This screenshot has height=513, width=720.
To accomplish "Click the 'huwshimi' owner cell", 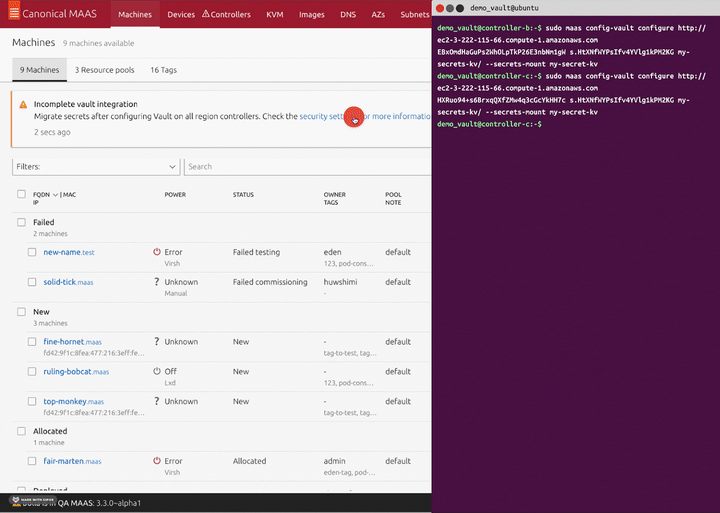I will coord(340,282).
